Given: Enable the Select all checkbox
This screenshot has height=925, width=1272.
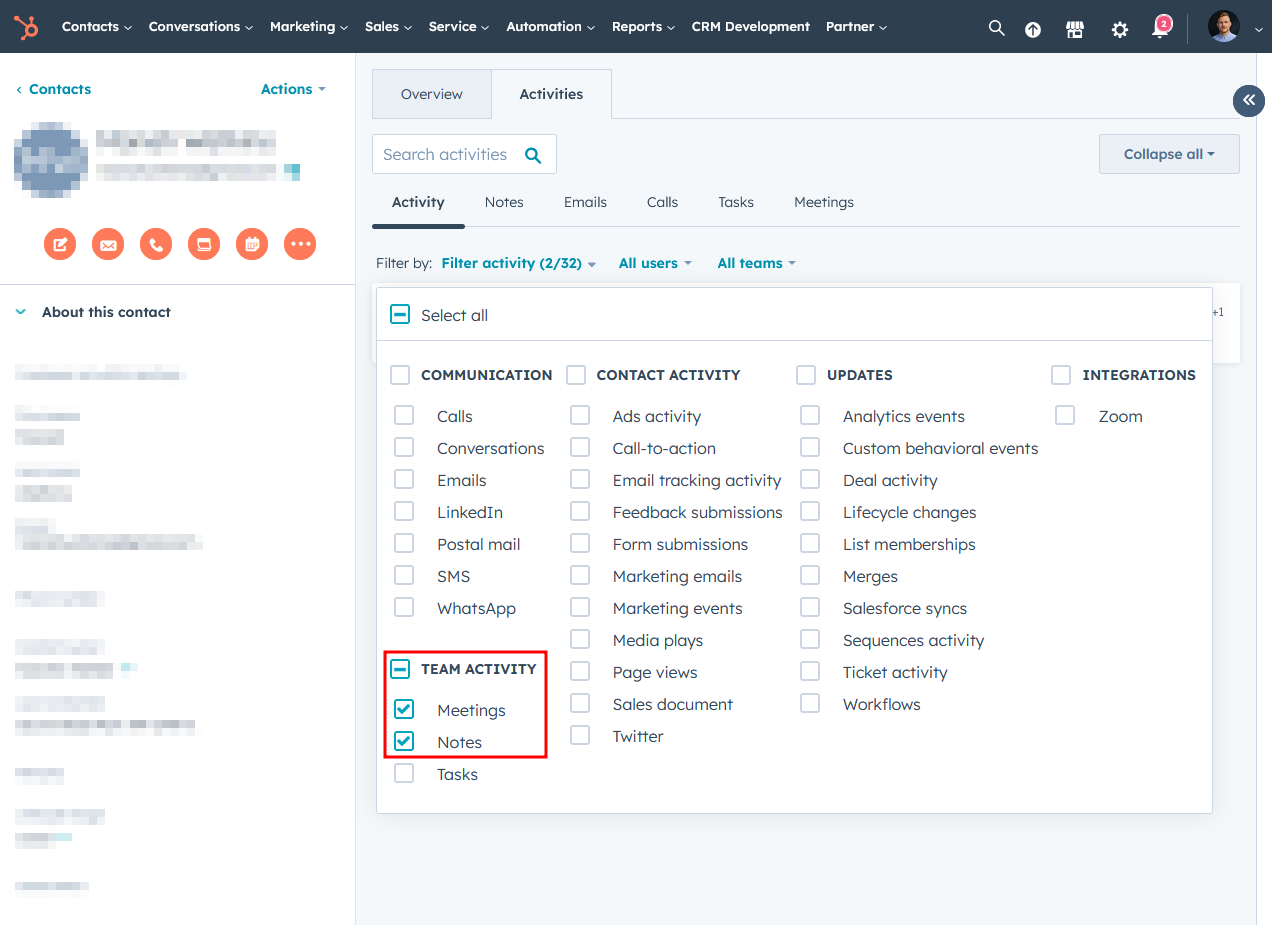Looking at the screenshot, I should tap(399, 313).
